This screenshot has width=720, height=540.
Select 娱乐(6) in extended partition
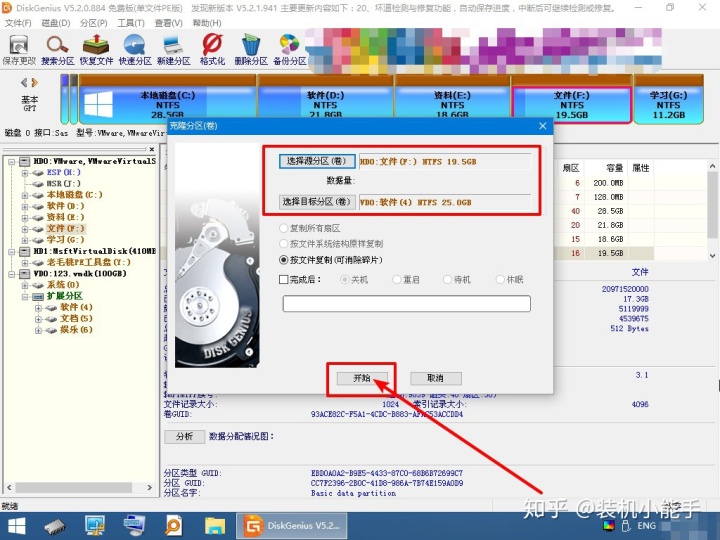76,330
